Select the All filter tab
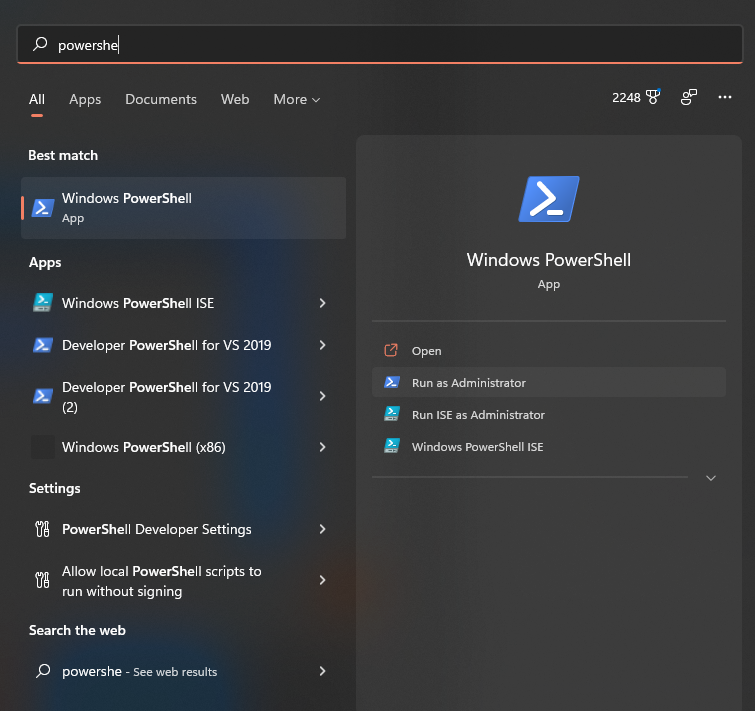This screenshot has width=755, height=711. tap(37, 99)
